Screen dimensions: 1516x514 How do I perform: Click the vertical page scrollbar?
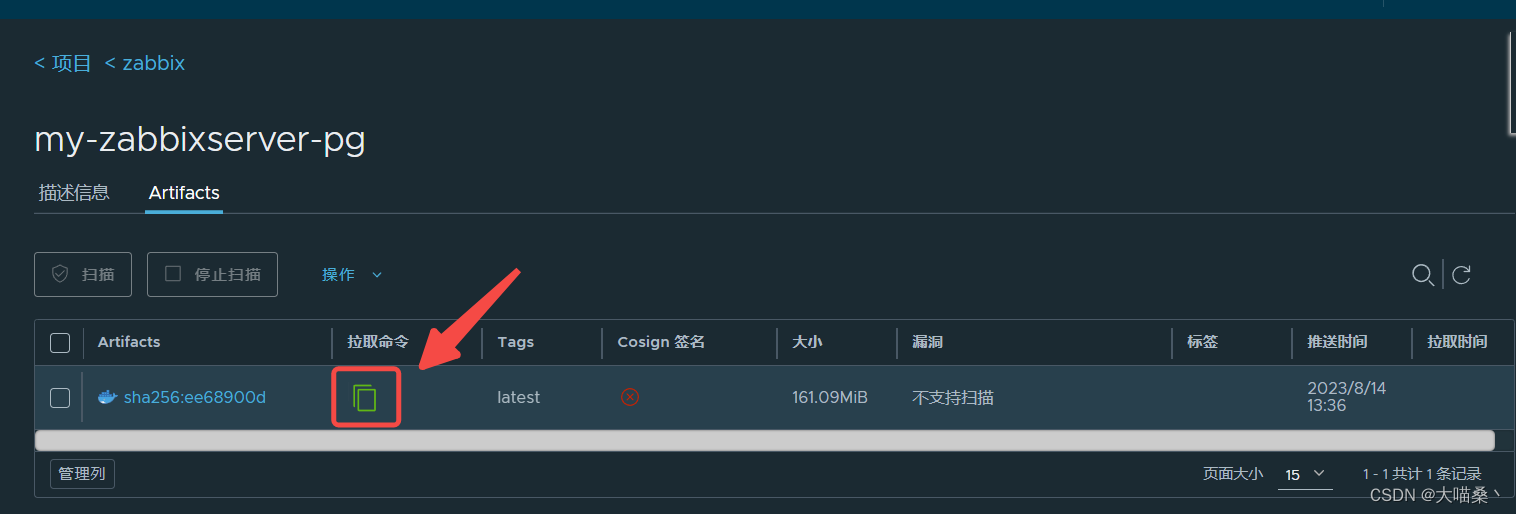pos(1511,85)
